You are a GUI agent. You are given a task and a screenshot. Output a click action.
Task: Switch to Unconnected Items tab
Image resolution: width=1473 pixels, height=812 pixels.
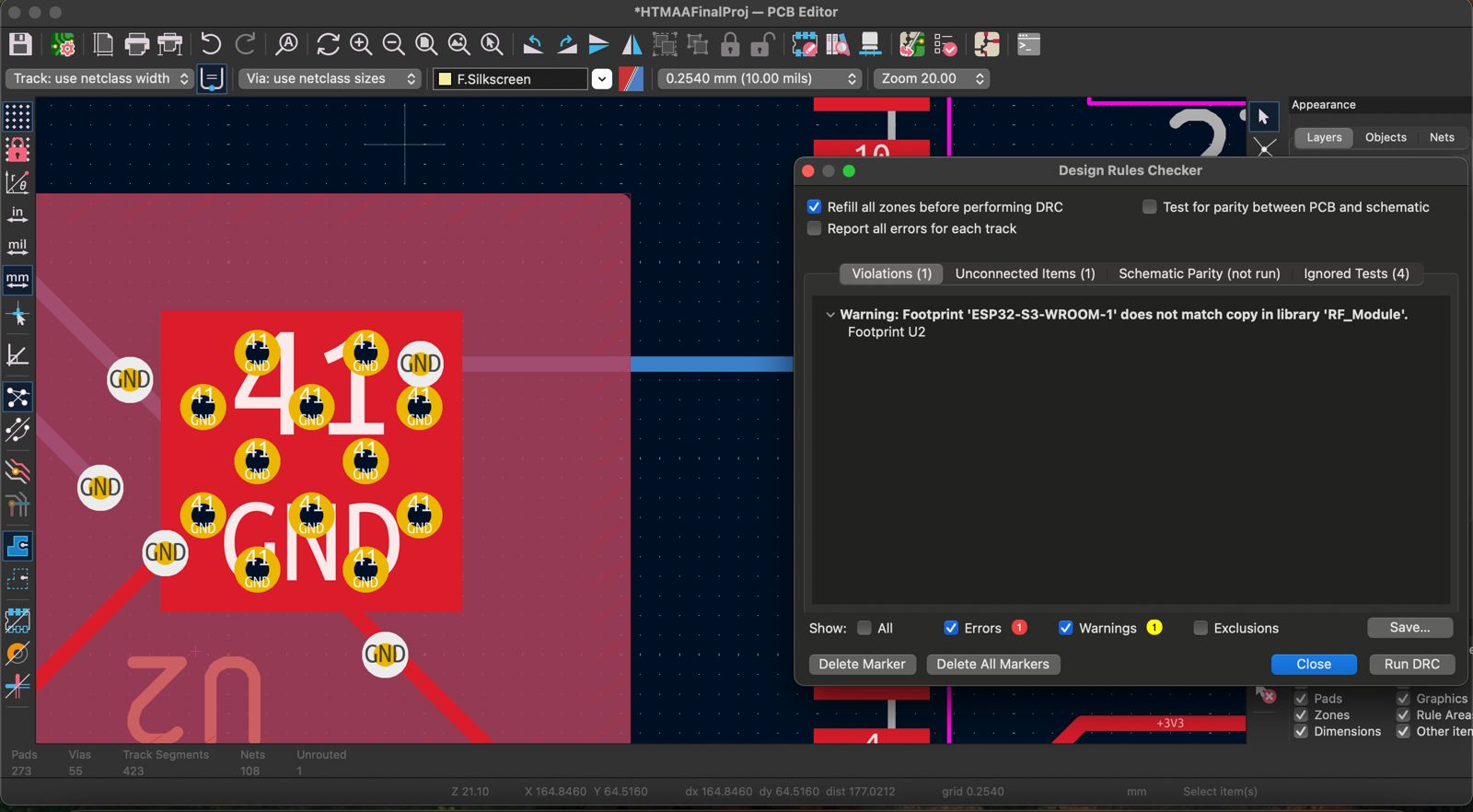[x=1025, y=273]
